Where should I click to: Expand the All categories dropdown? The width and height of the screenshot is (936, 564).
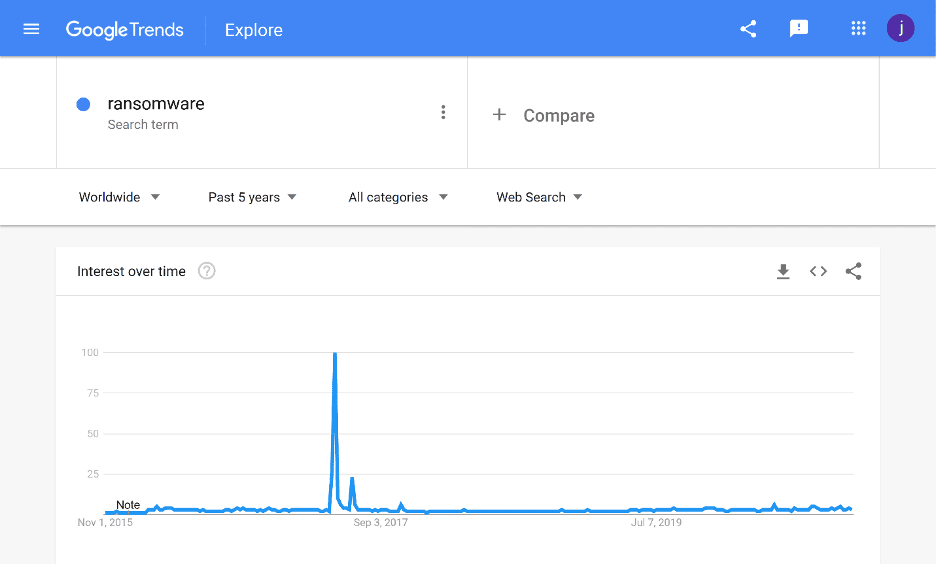[398, 197]
